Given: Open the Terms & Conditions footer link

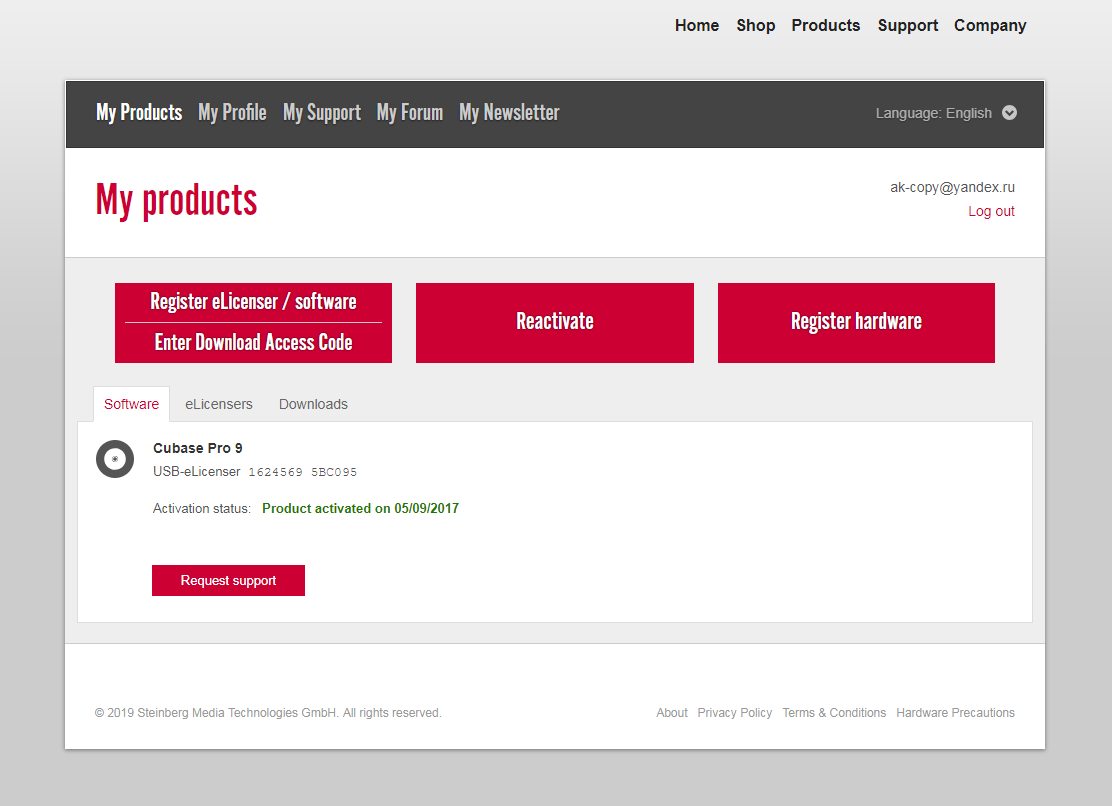Looking at the screenshot, I should 834,712.
